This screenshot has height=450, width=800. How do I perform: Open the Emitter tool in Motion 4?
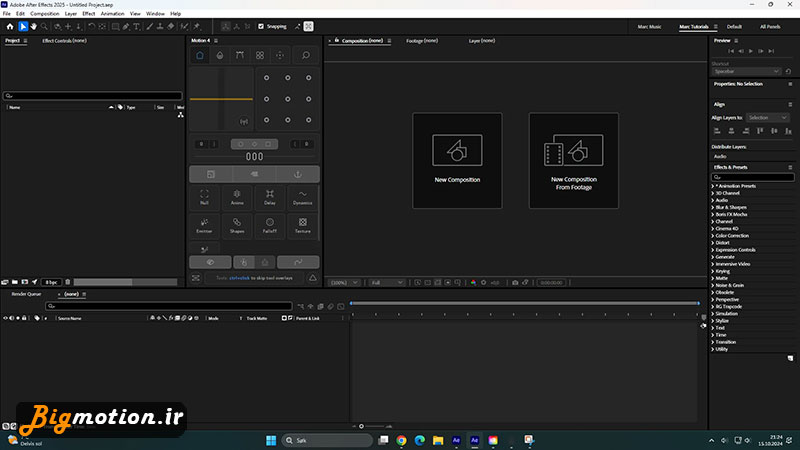tap(204, 225)
